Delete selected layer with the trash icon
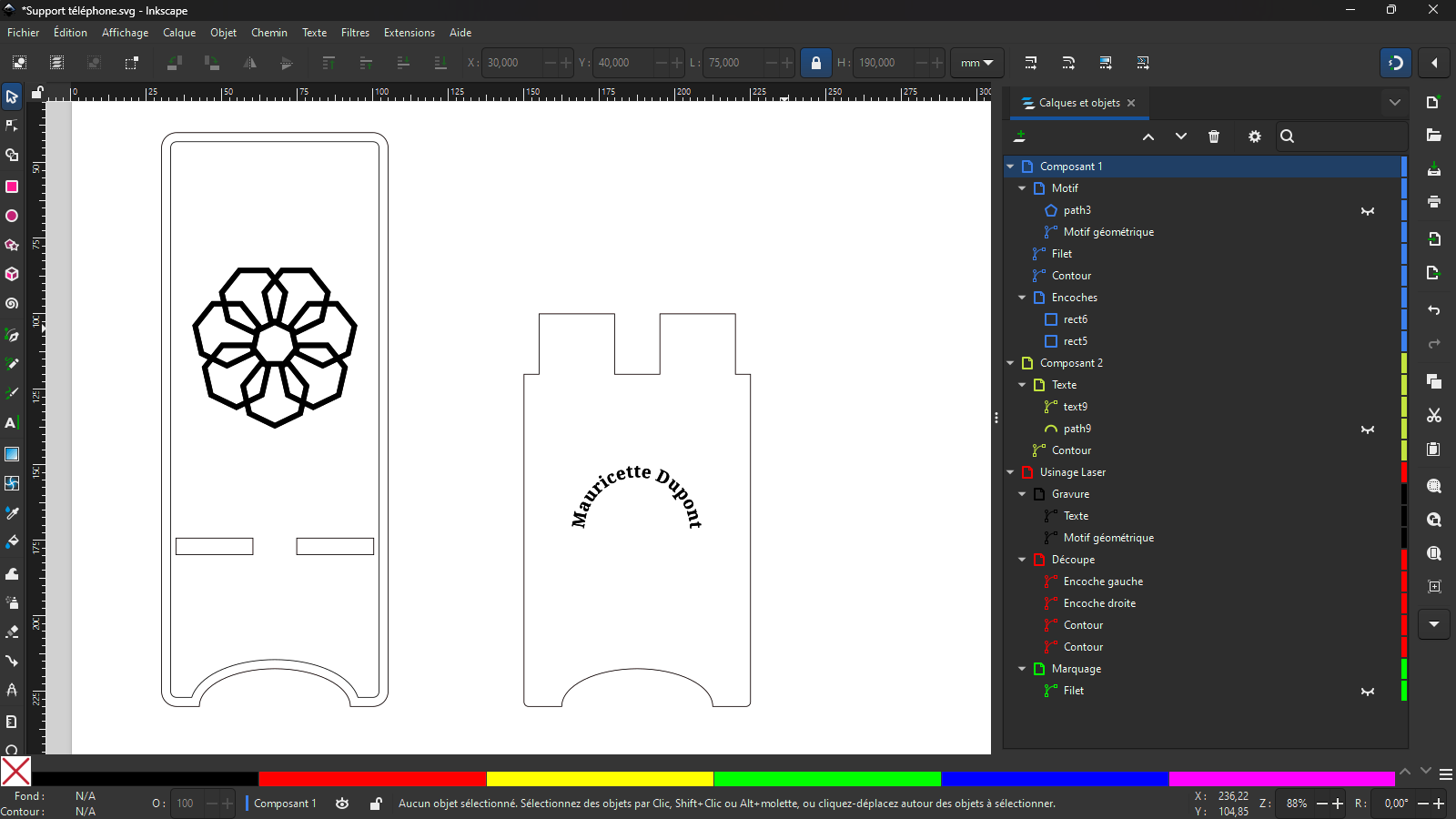Viewport: 1456px width, 819px height. [1213, 136]
